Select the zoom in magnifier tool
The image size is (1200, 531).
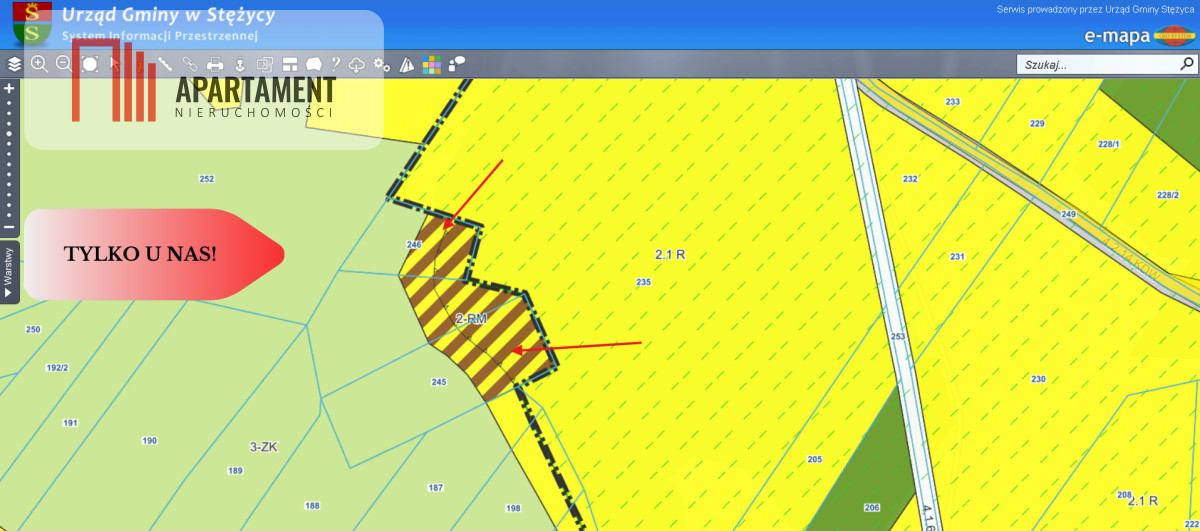tap(39, 64)
